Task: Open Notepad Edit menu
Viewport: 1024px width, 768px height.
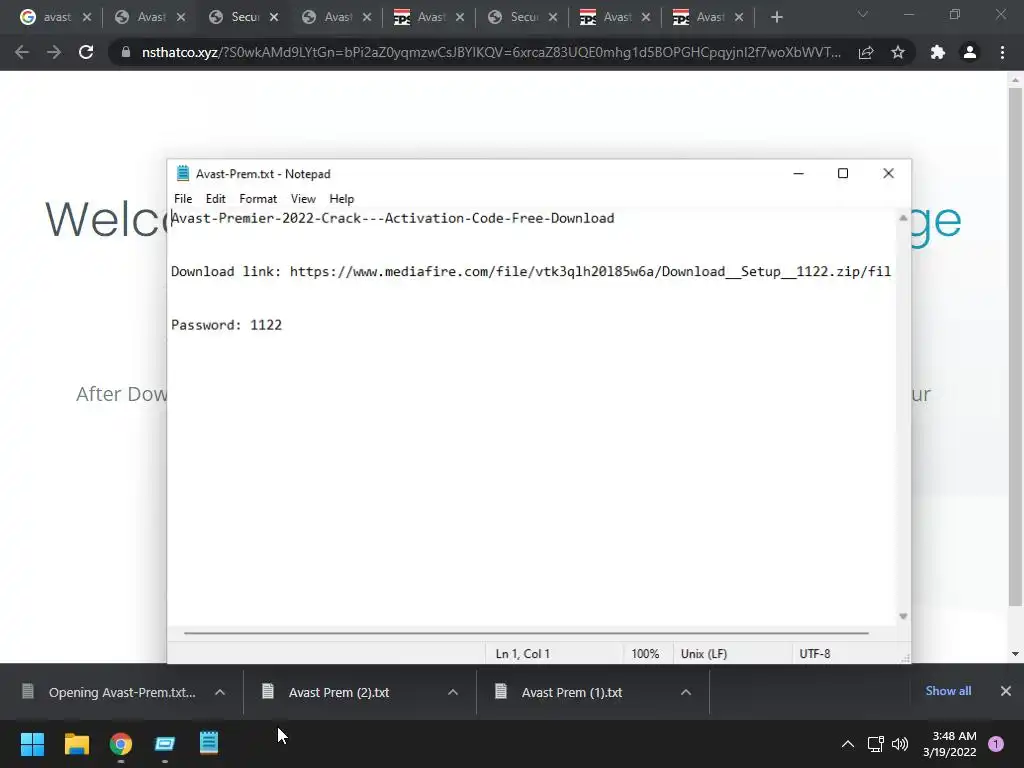Action: [x=215, y=199]
